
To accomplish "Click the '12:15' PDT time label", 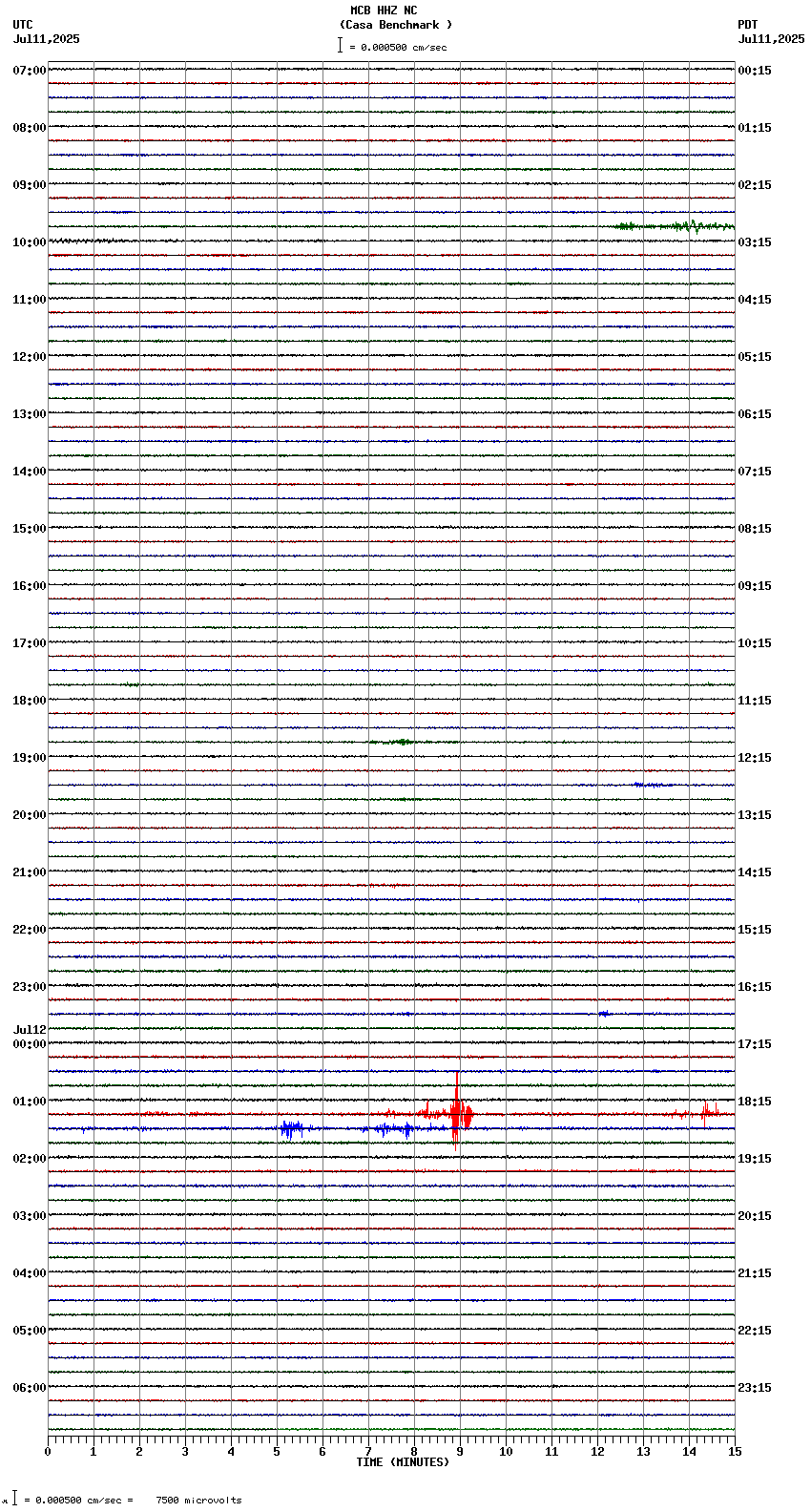I will pos(755,758).
